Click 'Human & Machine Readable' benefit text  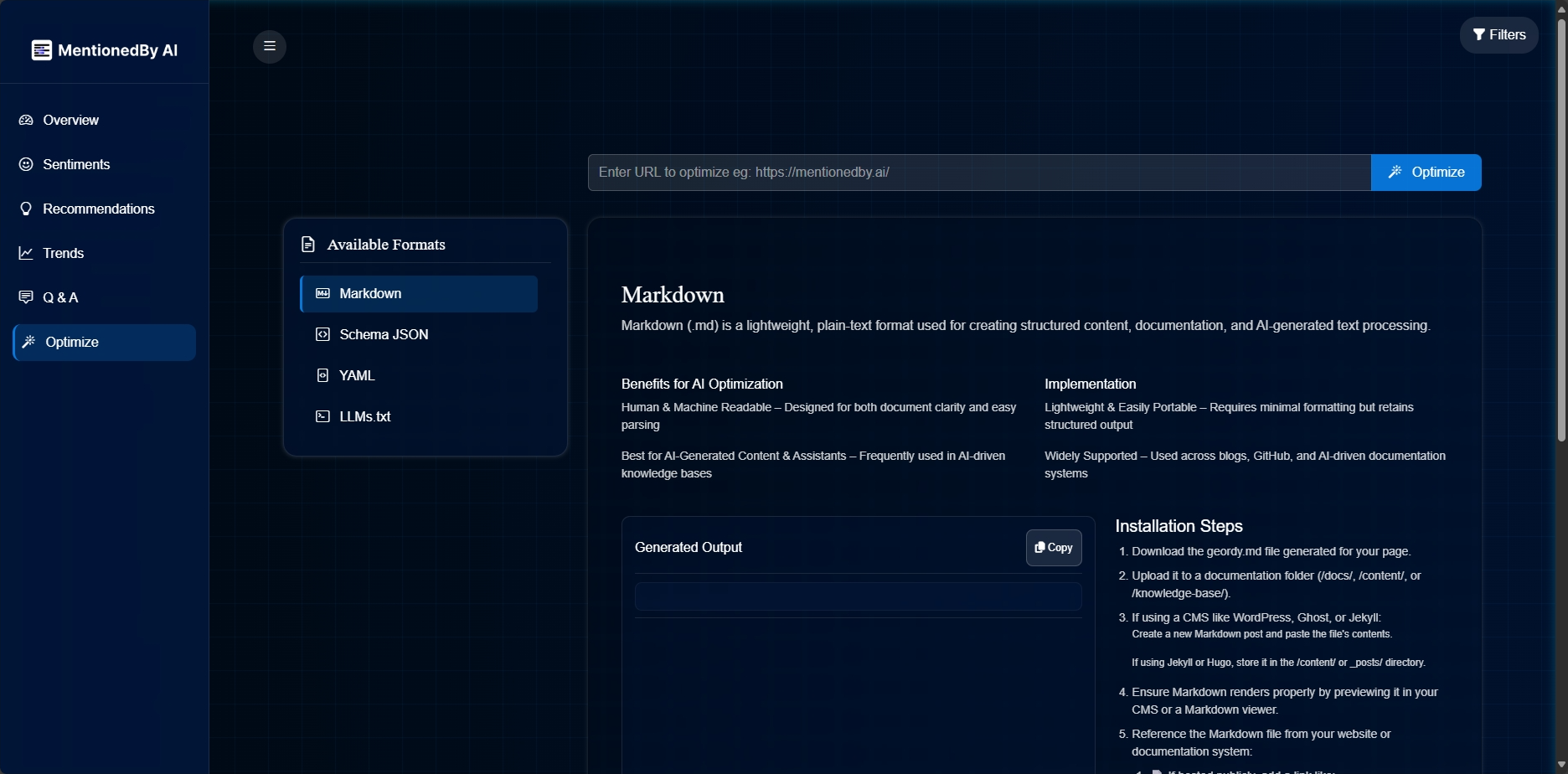[818, 416]
